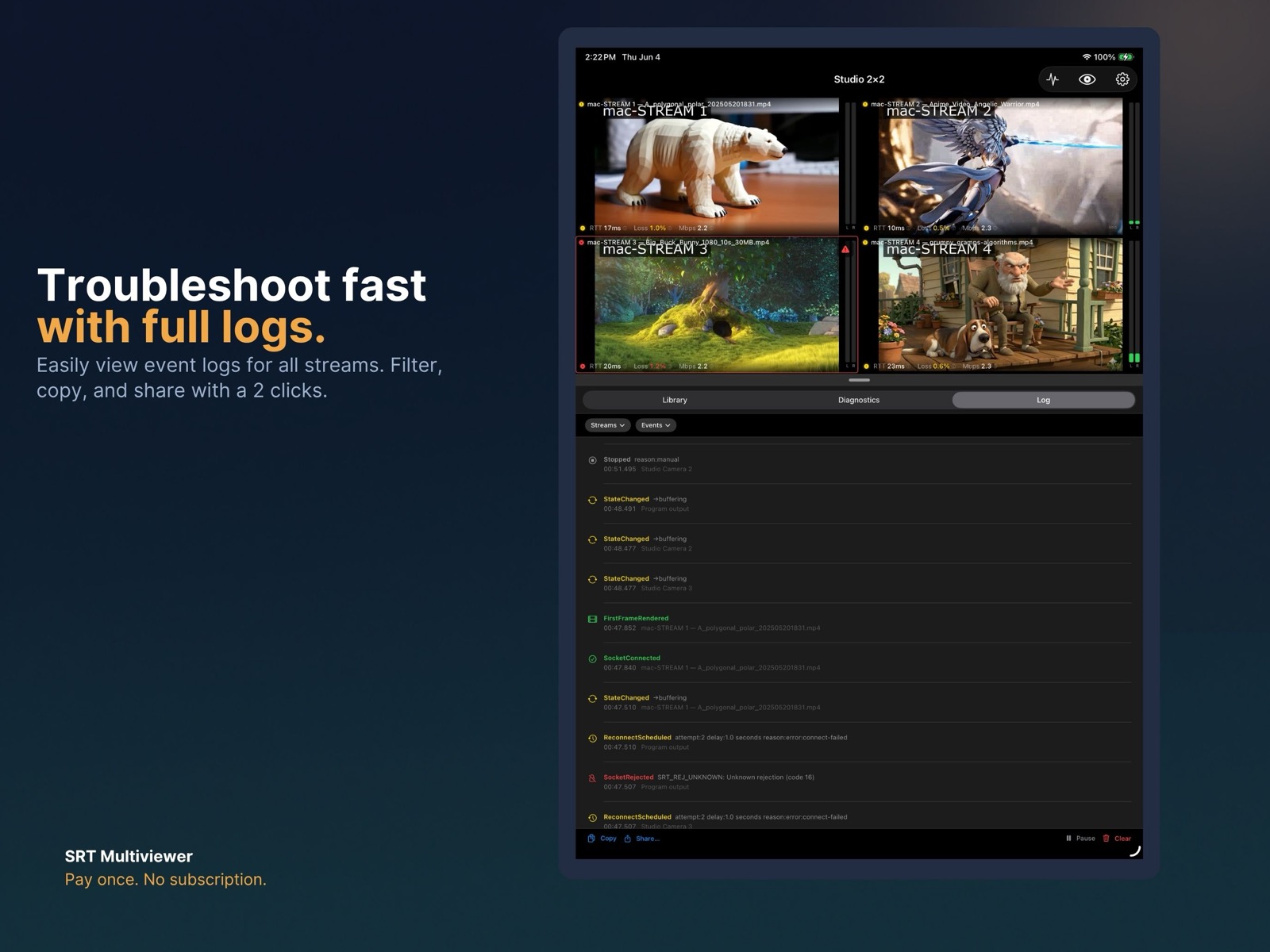Click the ReconnectScheduled label at 00:47.510 Program output

click(637, 737)
